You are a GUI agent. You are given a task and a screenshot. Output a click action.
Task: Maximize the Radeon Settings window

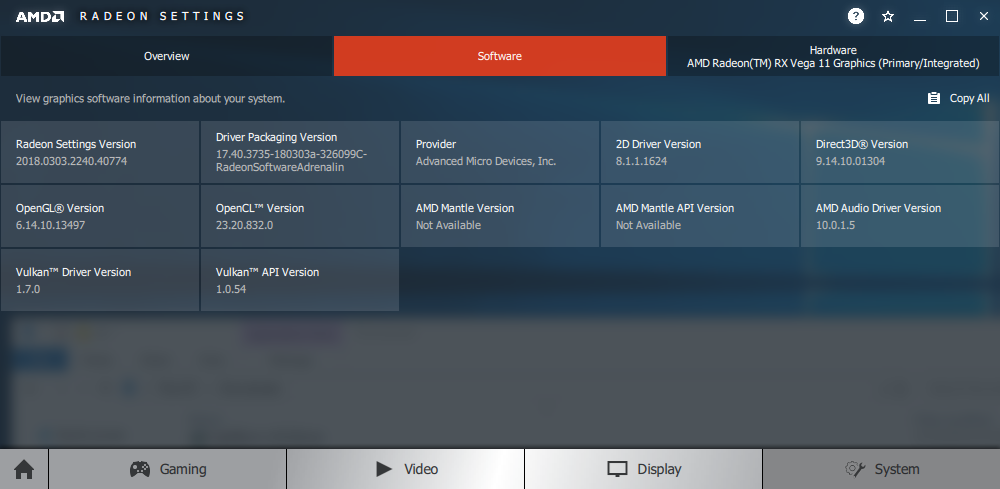[x=952, y=17]
